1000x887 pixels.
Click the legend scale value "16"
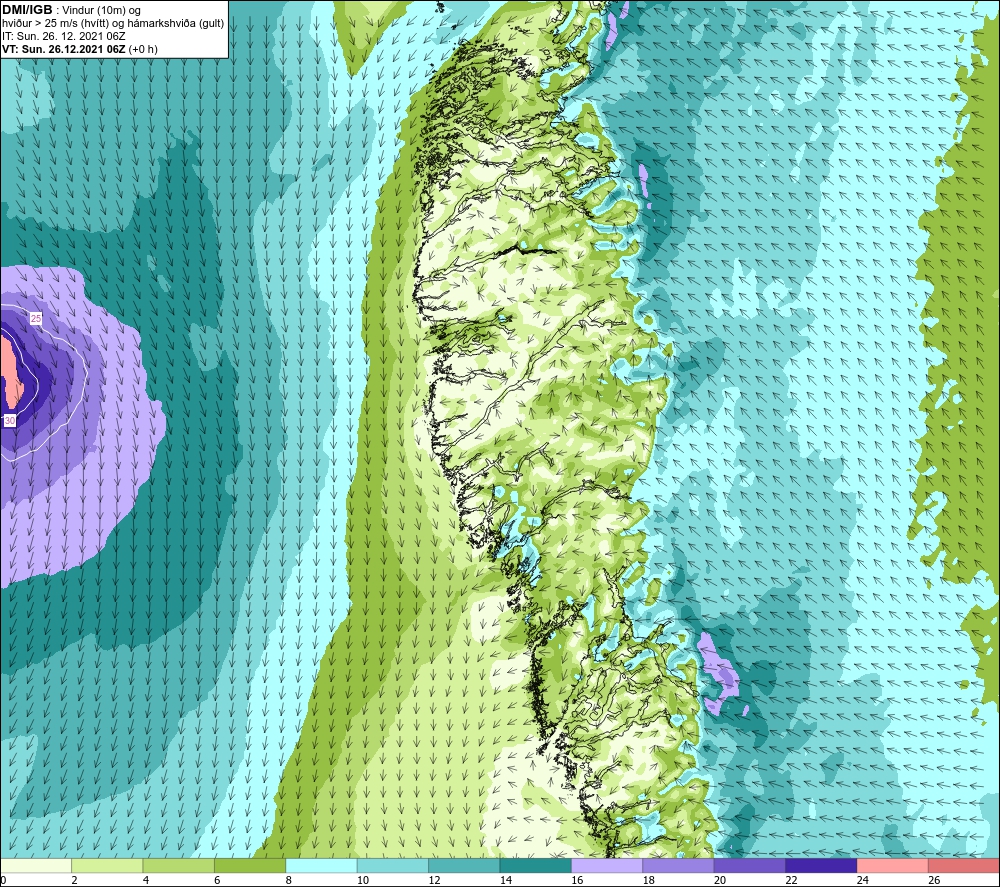577,880
